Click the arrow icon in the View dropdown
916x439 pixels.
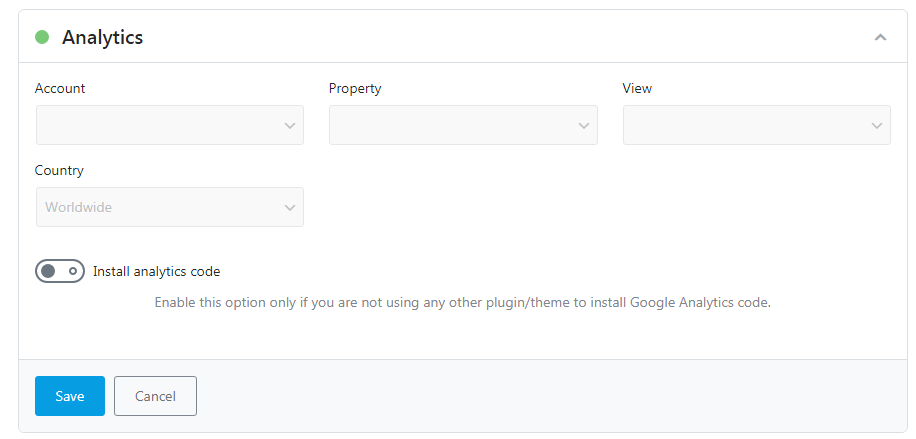(x=877, y=126)
